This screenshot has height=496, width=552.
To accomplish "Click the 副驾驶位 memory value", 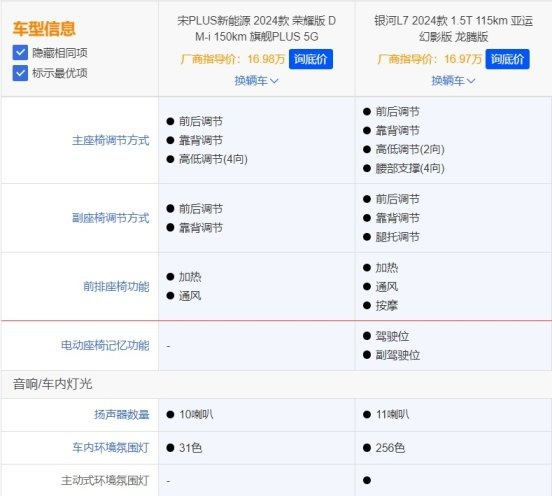I will coord(397,355).
